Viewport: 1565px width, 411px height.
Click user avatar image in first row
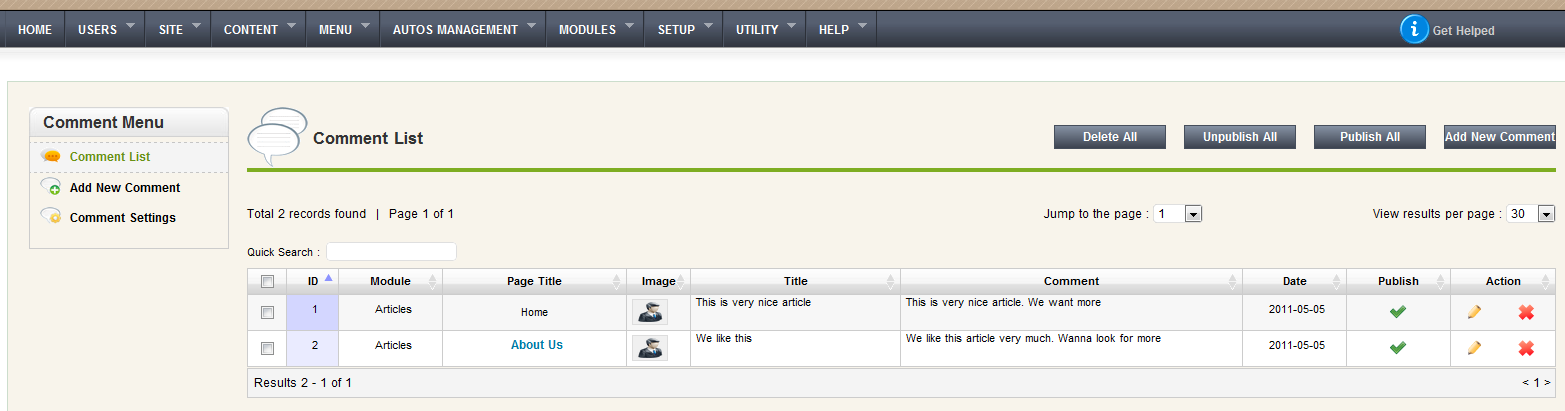pyautogui.click(x=650, y=312)
